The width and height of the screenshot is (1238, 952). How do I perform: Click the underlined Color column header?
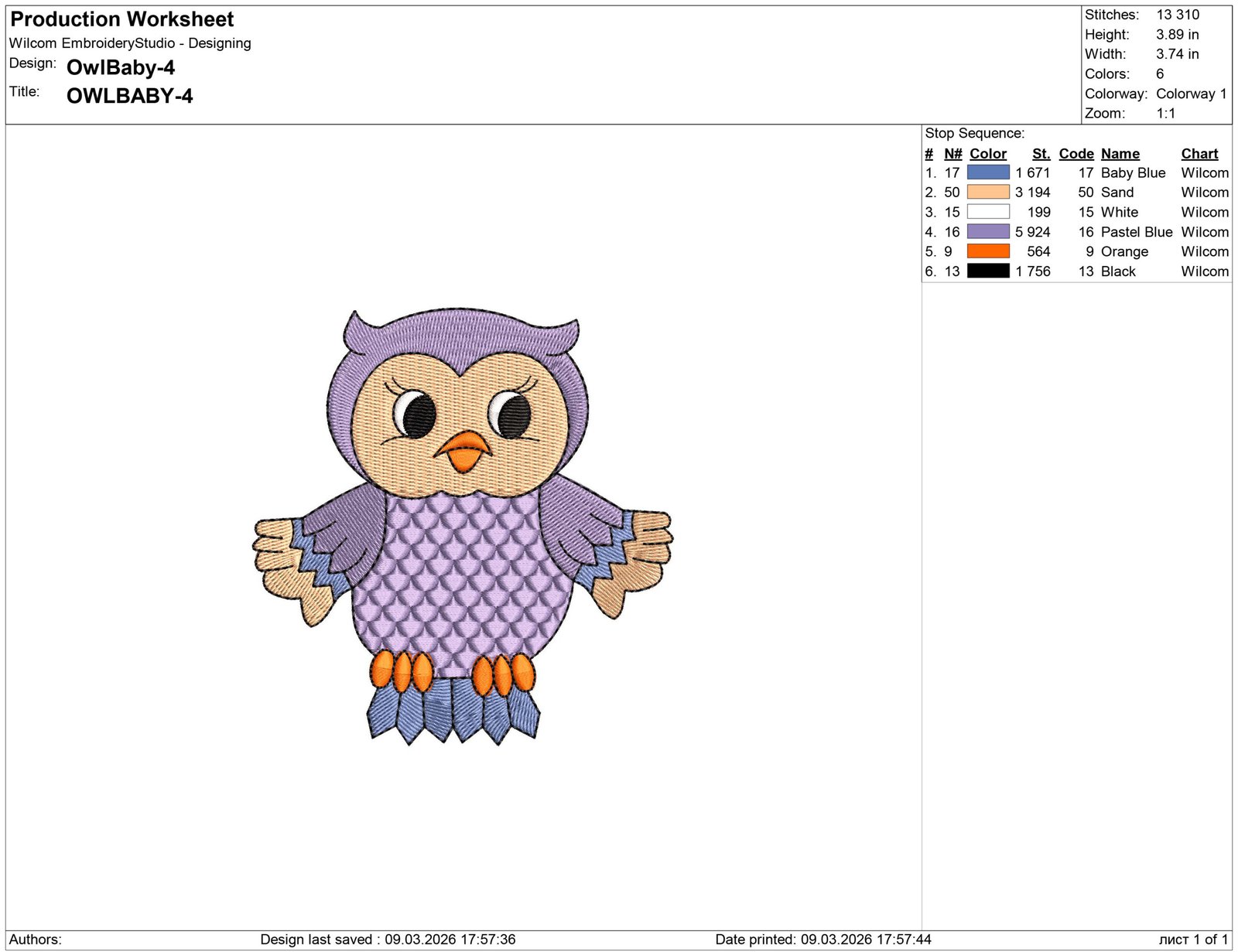[x=988, y=154]
